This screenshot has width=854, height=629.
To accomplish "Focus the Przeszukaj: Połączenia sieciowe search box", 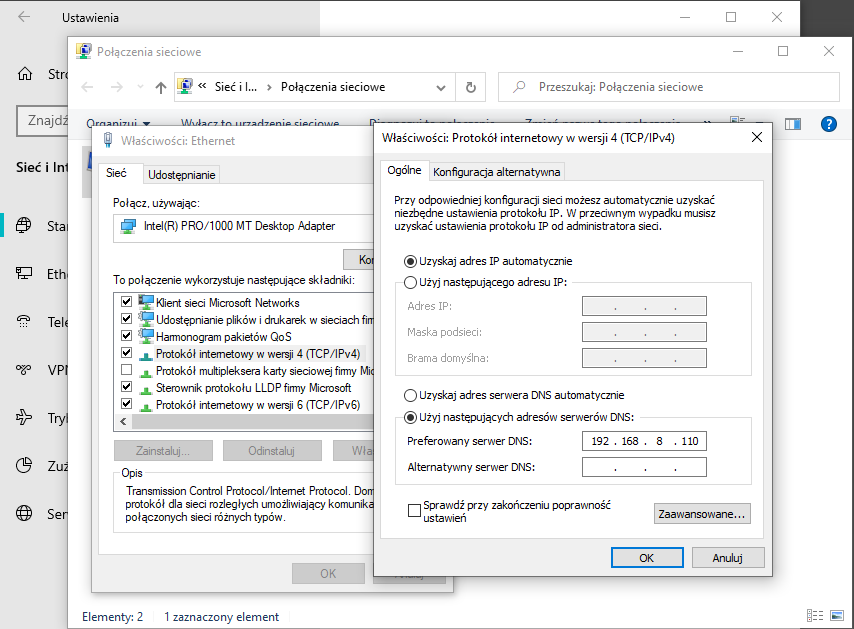I will pos(669,87).
